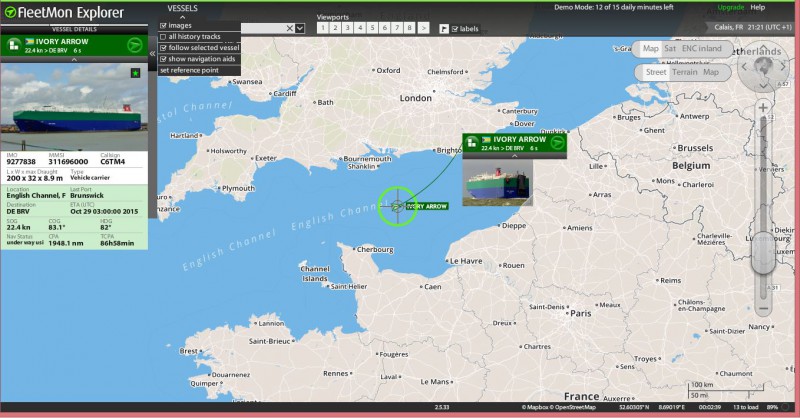800x418 pixels.
Task: Go to viewport 1
Action: (323, 28)
